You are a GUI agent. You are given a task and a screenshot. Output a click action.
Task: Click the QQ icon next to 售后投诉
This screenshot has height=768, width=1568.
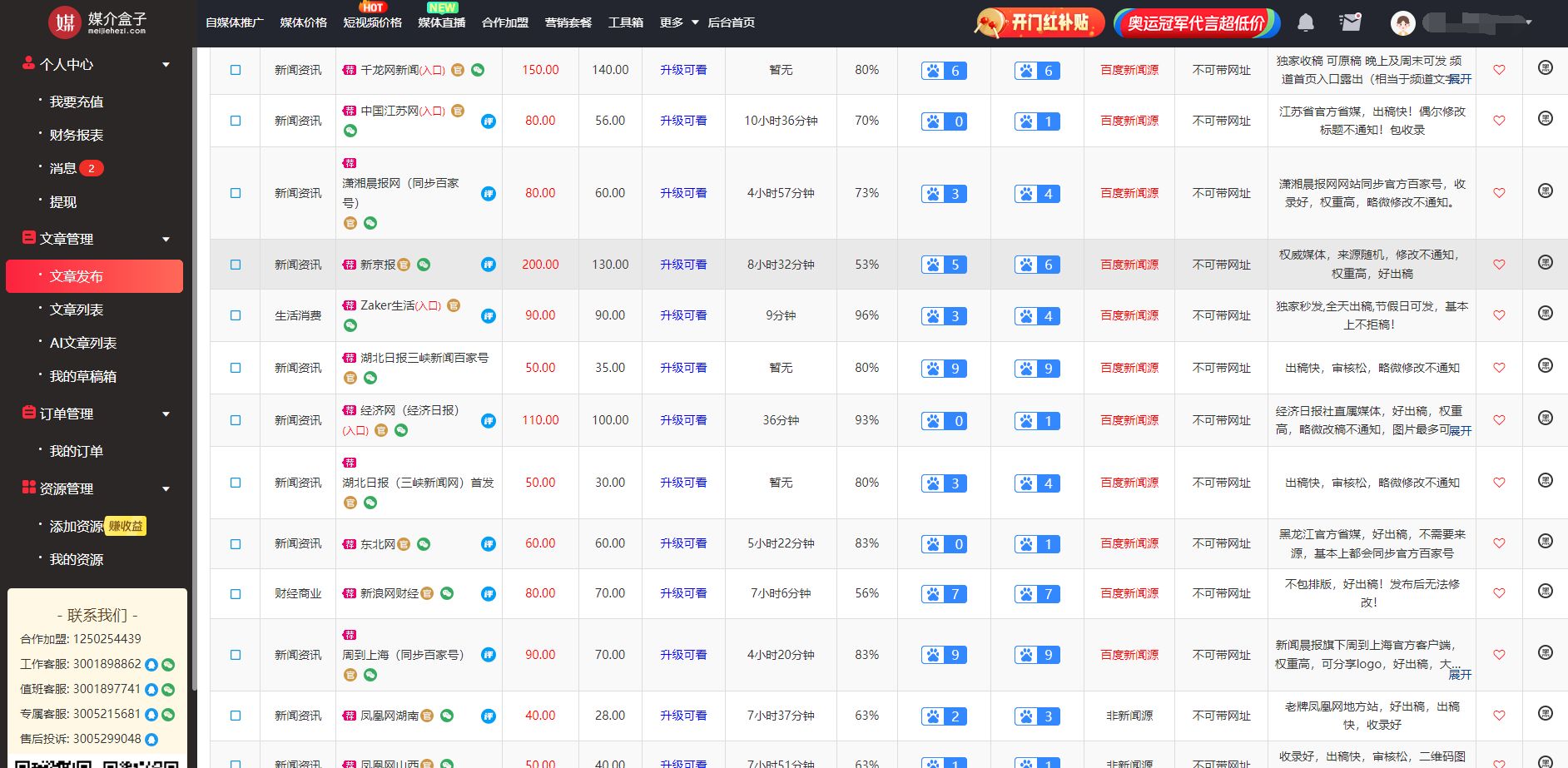pos(151,740)
